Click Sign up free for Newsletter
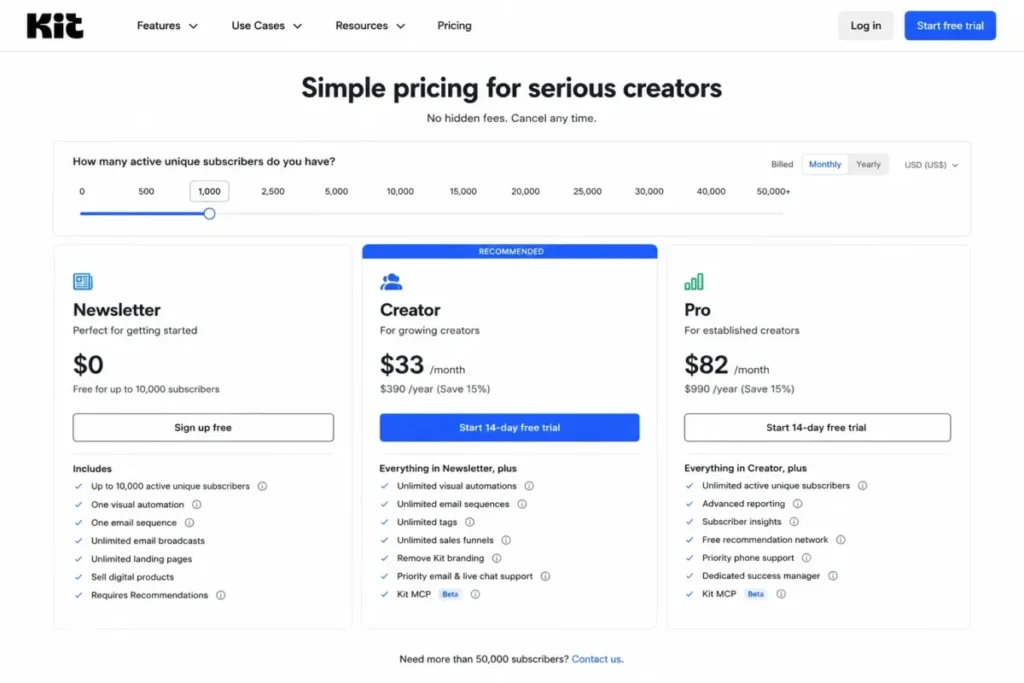Image resolution: width=1024 pixels, height=683 pixels. 203,428
